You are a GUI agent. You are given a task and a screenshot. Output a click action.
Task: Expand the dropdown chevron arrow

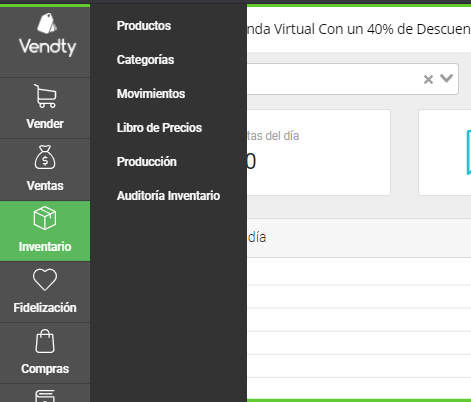[x=446, y=78]
